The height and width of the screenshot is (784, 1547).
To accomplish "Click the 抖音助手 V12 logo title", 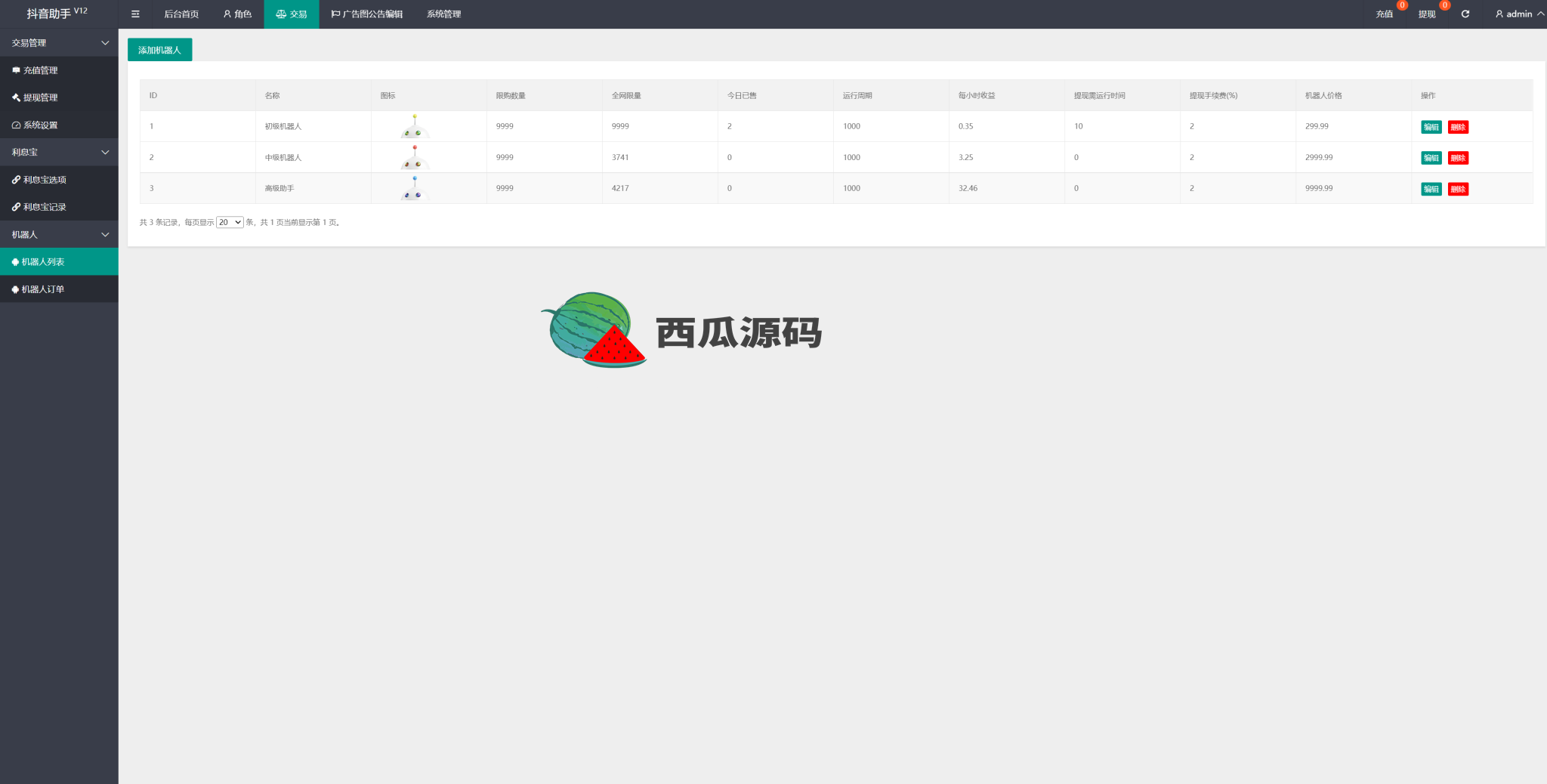I will (57, 13).
